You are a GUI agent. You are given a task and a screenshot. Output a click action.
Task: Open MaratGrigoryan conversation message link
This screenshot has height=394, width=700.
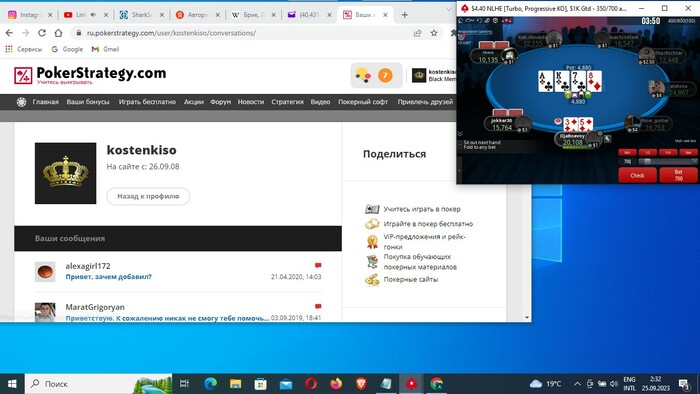167,318
